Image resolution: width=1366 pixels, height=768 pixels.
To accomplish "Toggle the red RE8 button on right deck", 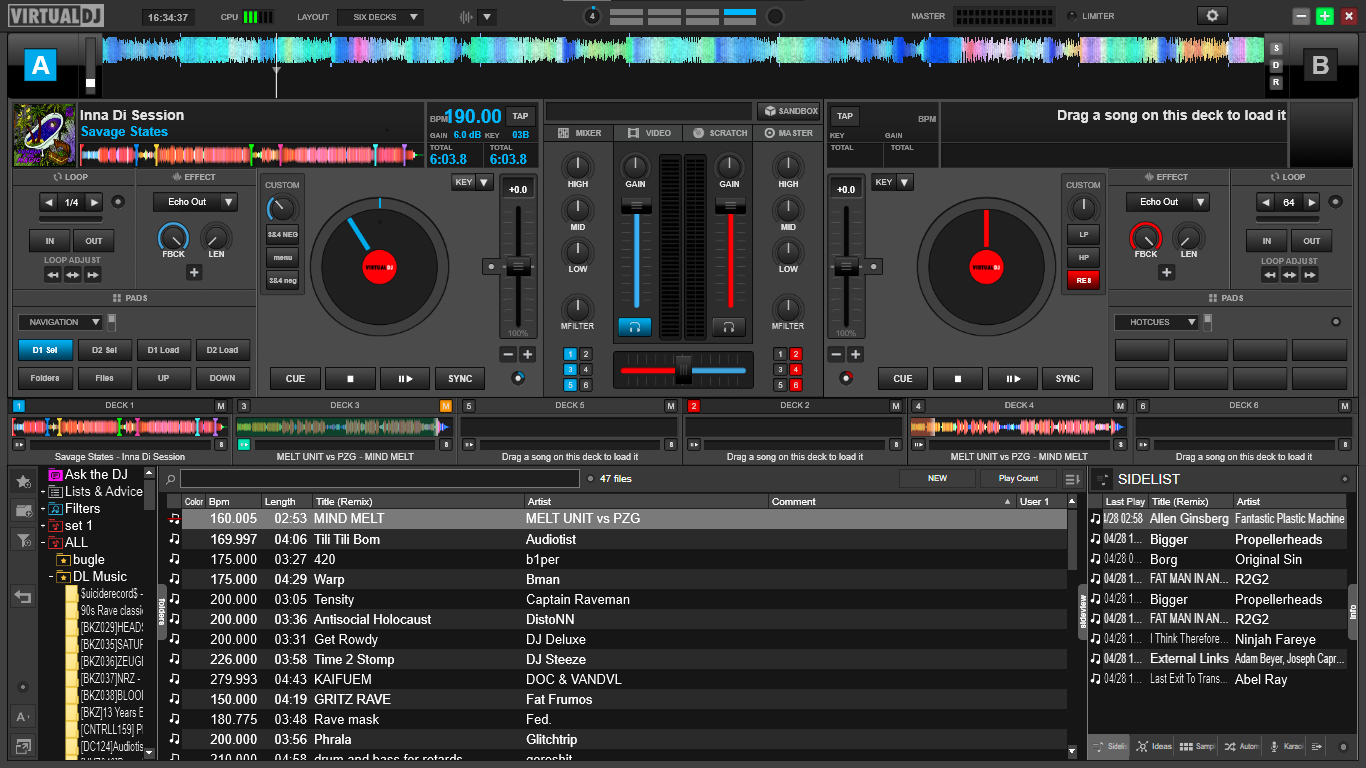I will tap(1083, 281).
